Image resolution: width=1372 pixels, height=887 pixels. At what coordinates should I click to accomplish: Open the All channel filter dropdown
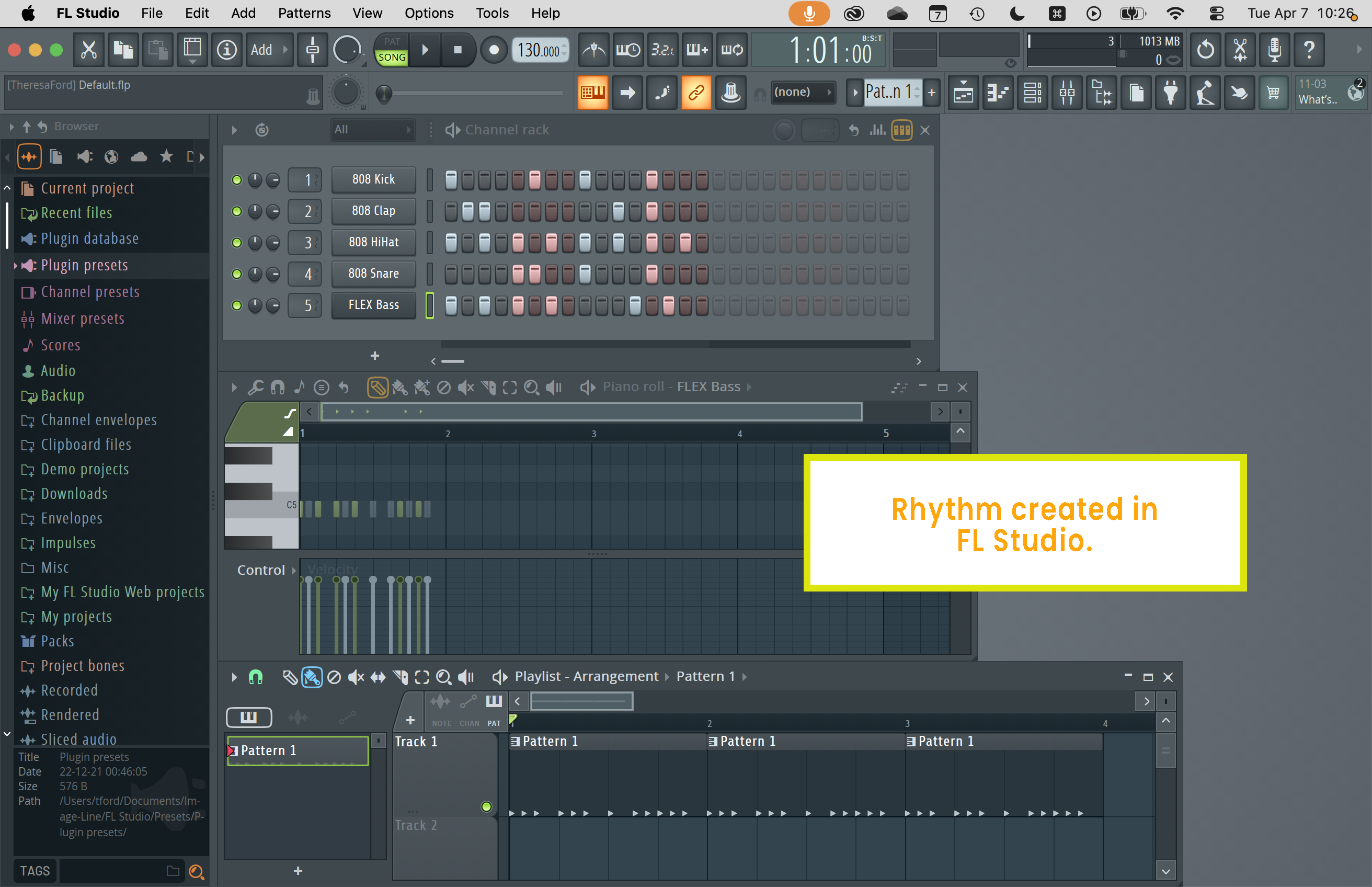[x=373, y=130]
